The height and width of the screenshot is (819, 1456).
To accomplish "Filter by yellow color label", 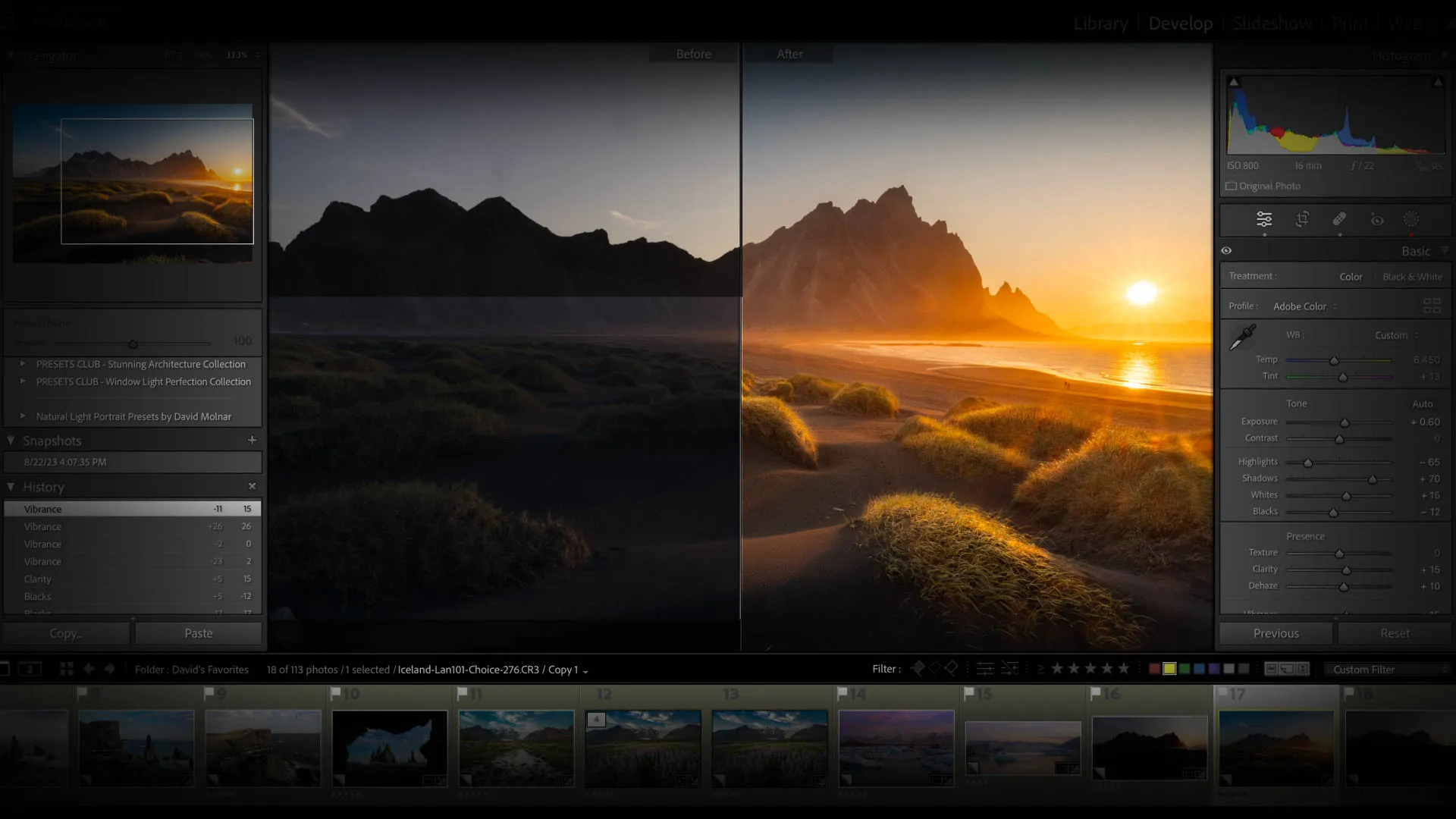I will (x=1169, y=669).
